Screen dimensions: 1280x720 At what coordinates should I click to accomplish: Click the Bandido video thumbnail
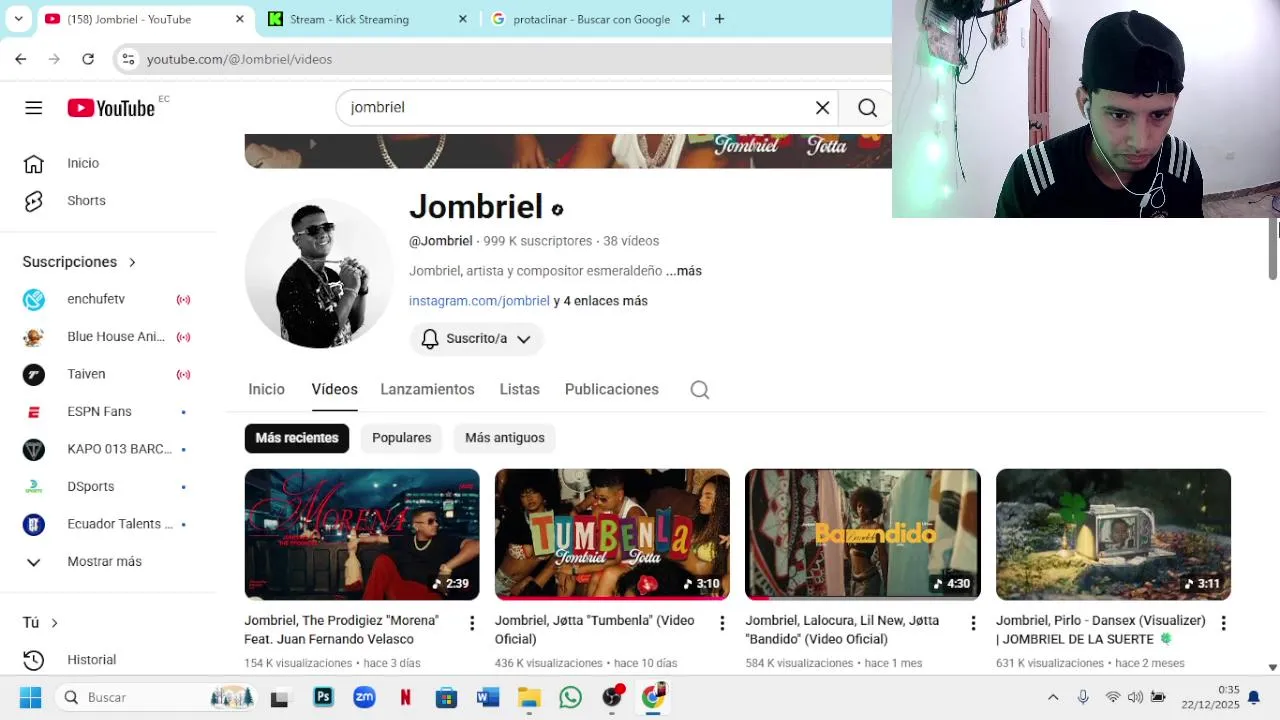[x=863, y=534]
